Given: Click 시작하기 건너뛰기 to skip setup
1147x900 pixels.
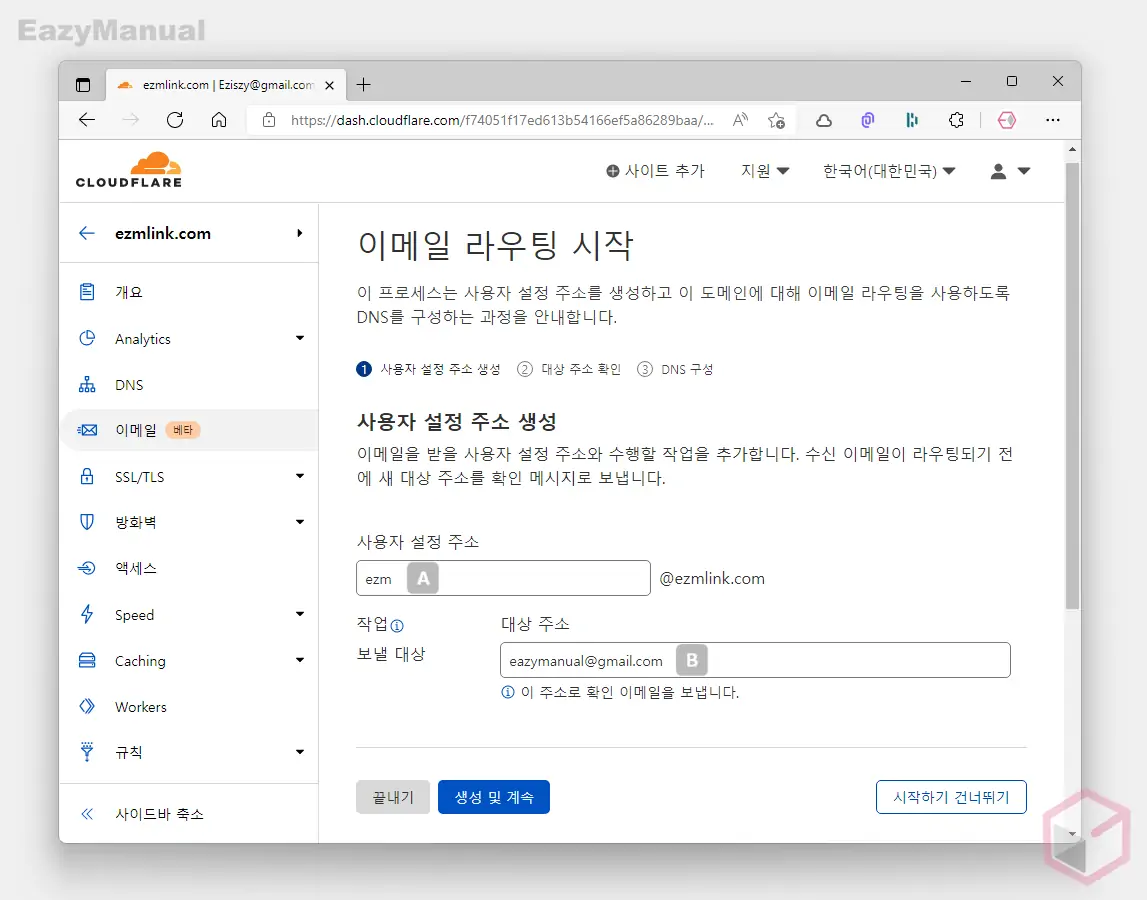Looking at the screenshot, I should (950, 797).
